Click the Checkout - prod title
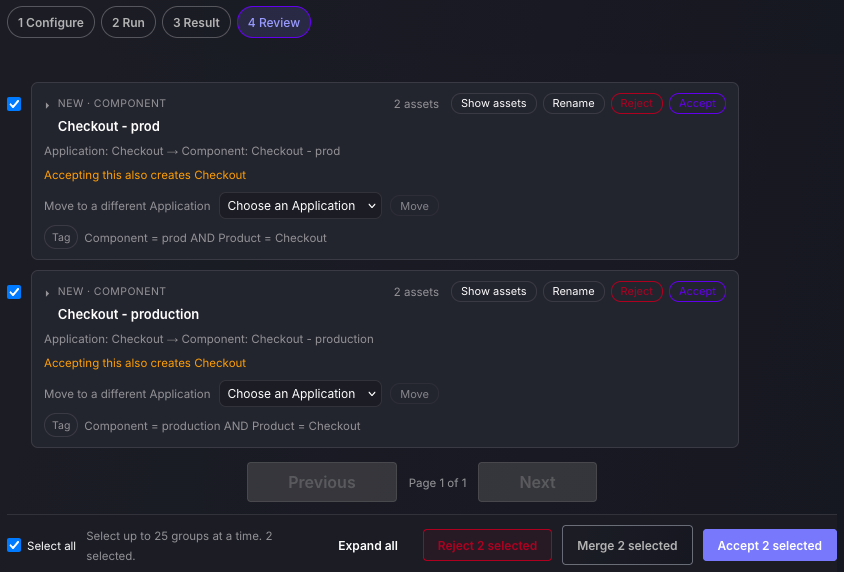844x572 pixels. tap(109, 126)
